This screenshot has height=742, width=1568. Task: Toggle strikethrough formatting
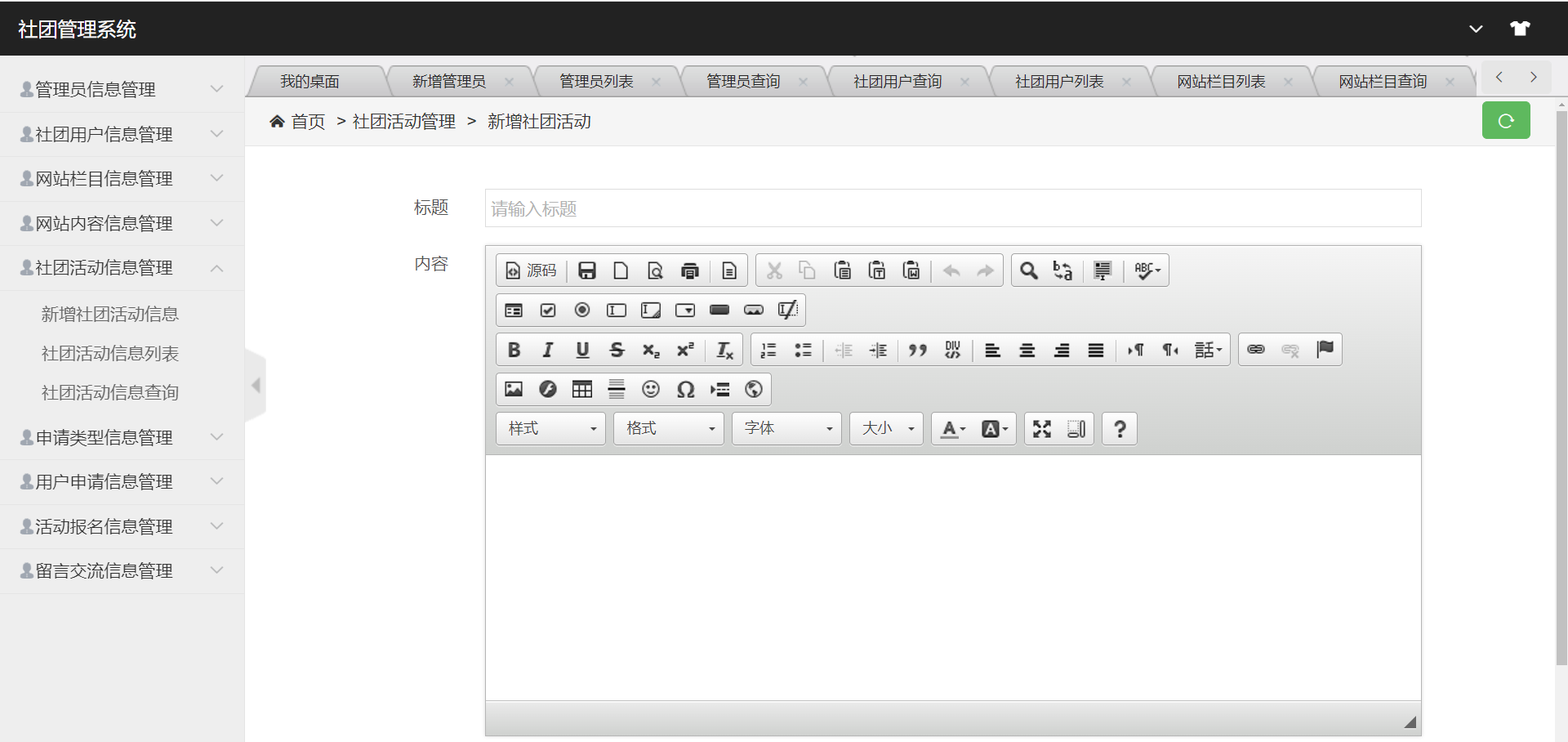(x=617, y=350)
